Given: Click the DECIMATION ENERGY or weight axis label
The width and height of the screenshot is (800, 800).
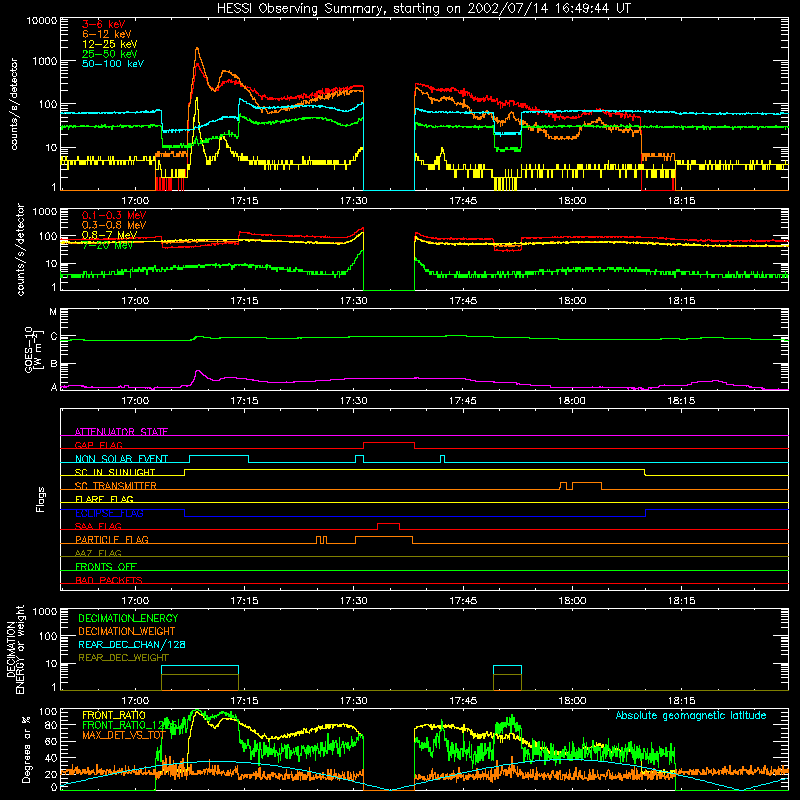Looking at the screenshot, I should click(15, 649).
